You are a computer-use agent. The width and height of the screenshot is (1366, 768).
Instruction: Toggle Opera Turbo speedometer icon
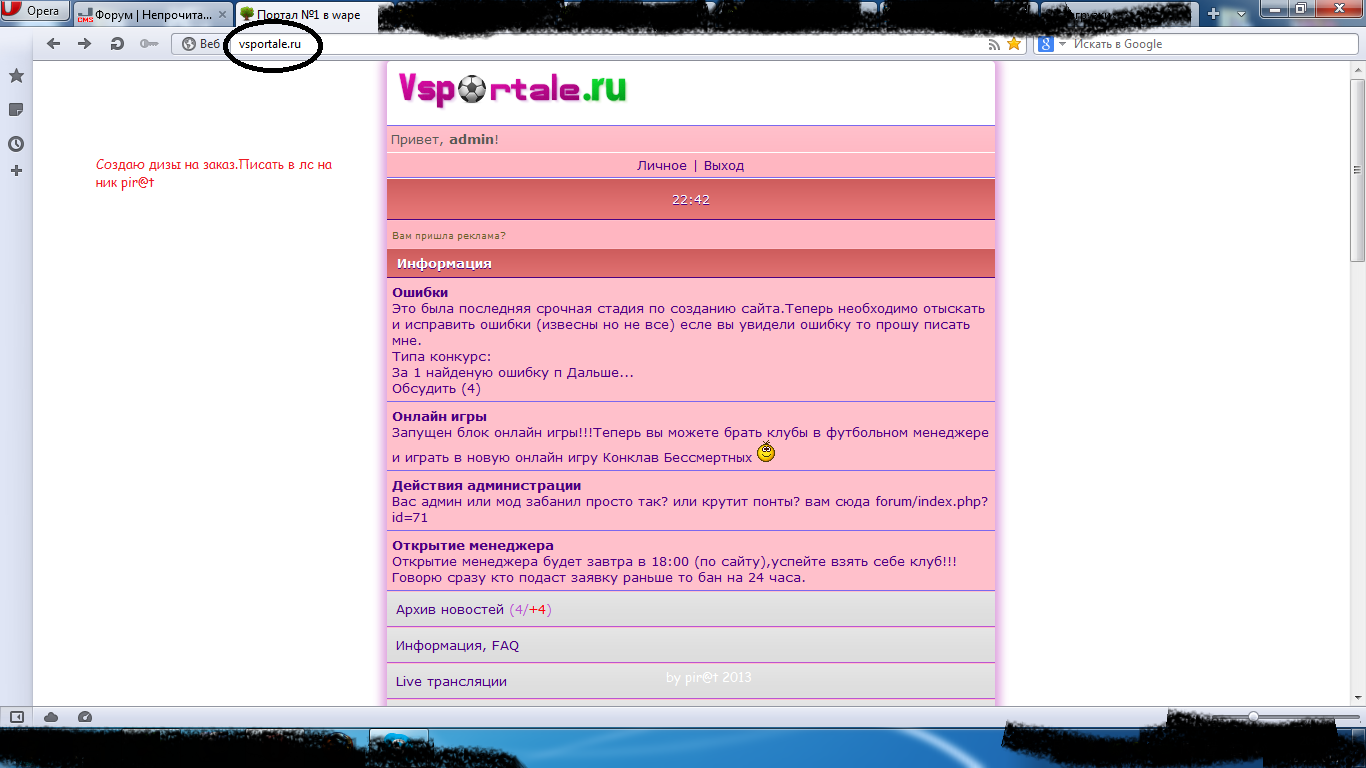coord(84,717)
